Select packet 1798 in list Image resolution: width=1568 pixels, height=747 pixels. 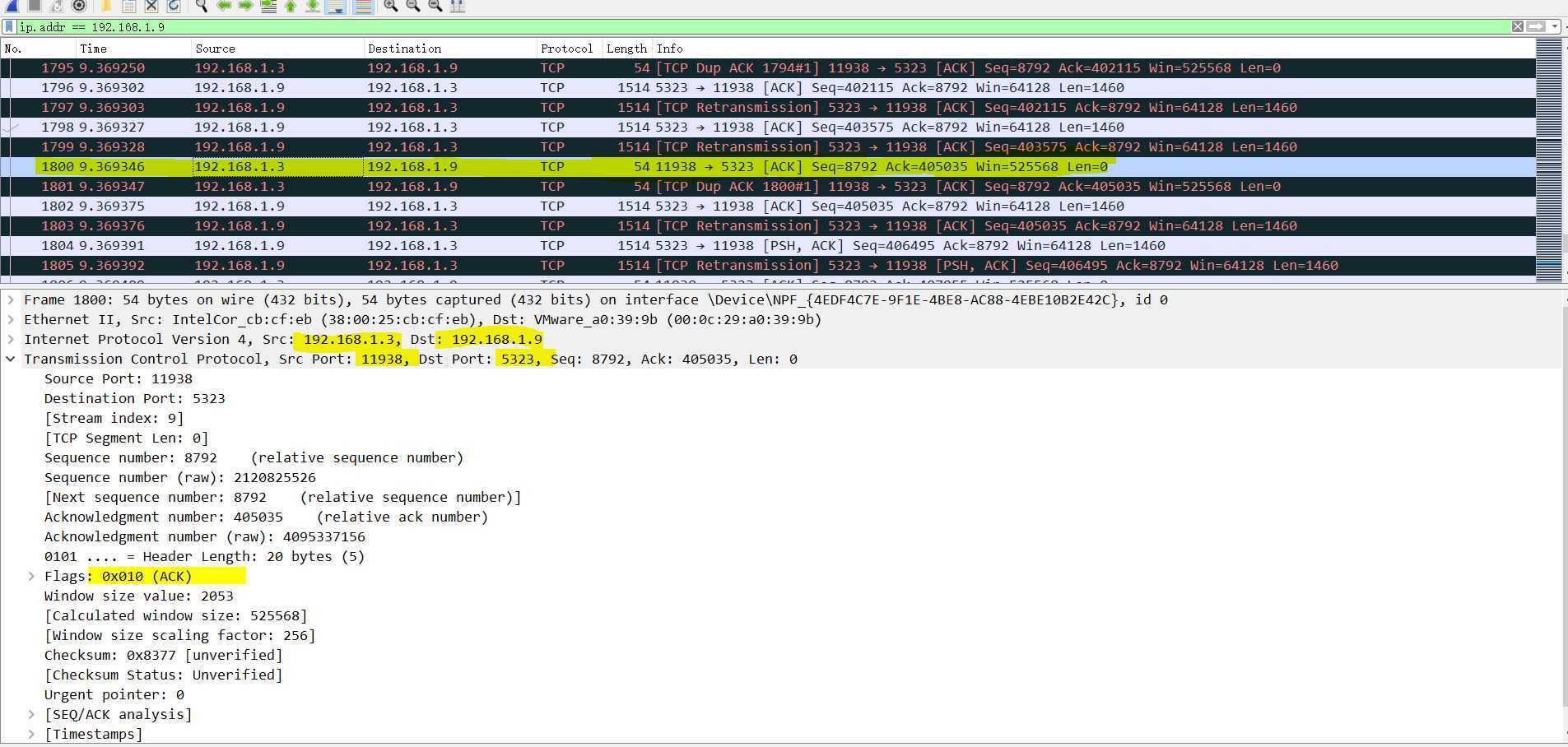pyautogui.click(x=768, y=127)
